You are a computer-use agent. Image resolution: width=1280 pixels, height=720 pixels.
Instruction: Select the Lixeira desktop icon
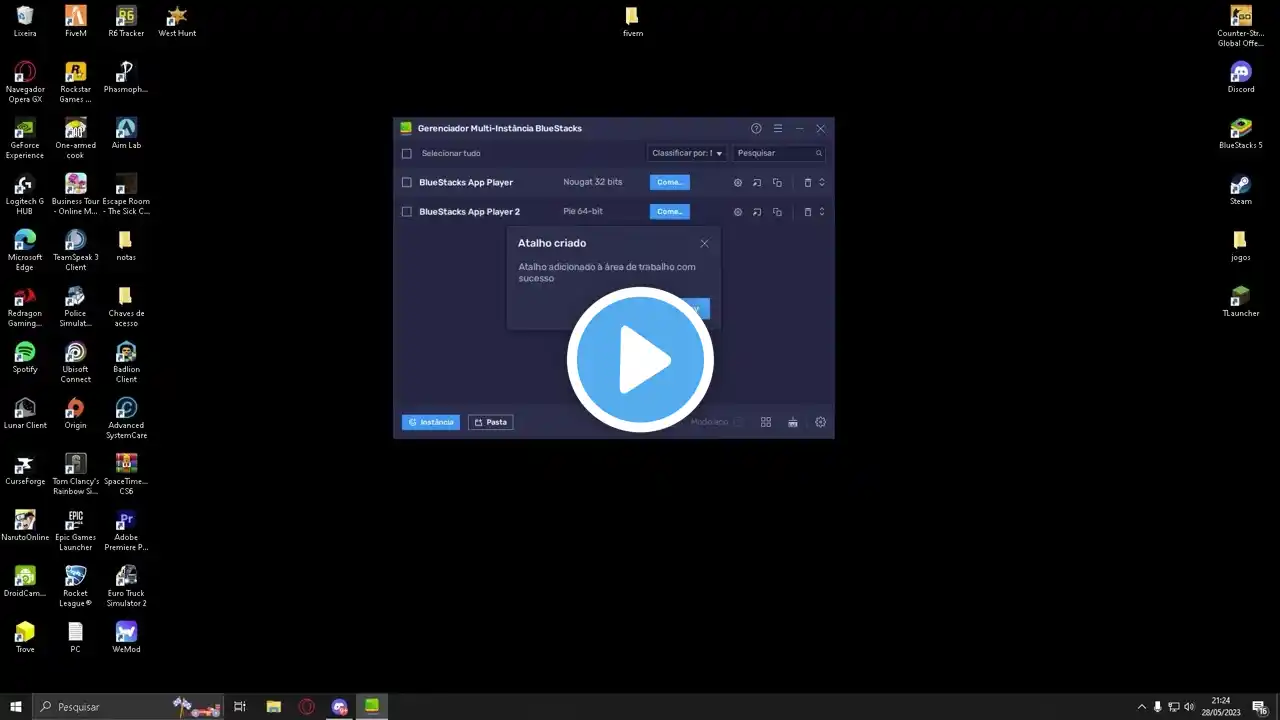(25, 21)
